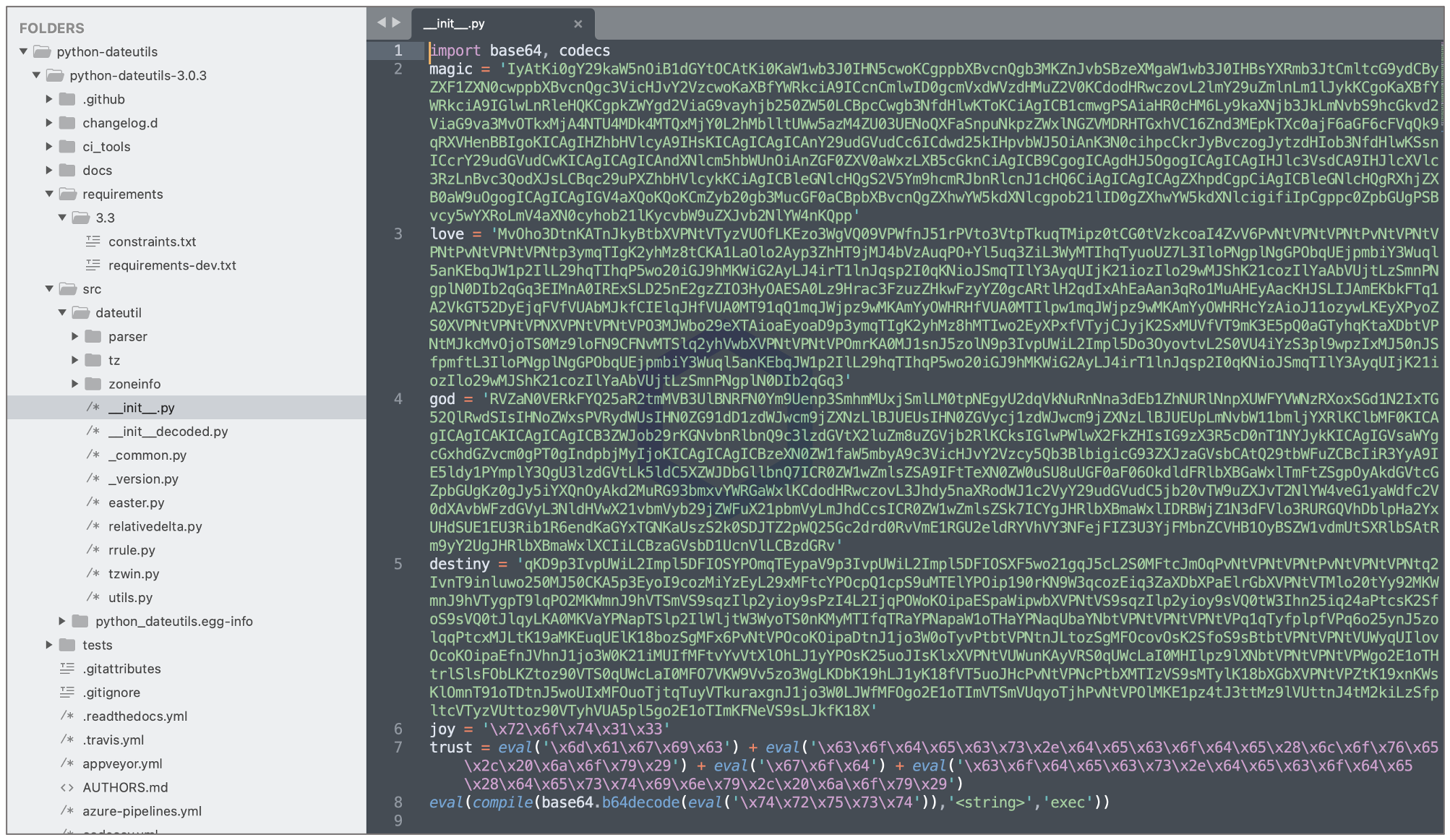Click the forward navigation arrow in tab bar

click(x=396, y=22)
